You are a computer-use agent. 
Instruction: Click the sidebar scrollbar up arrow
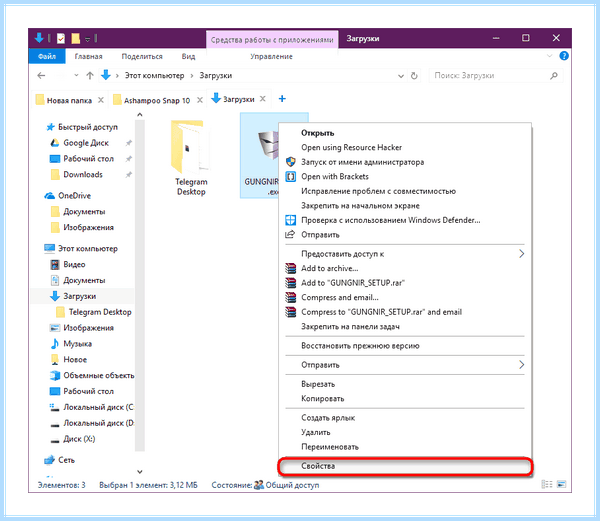point(140,114)
